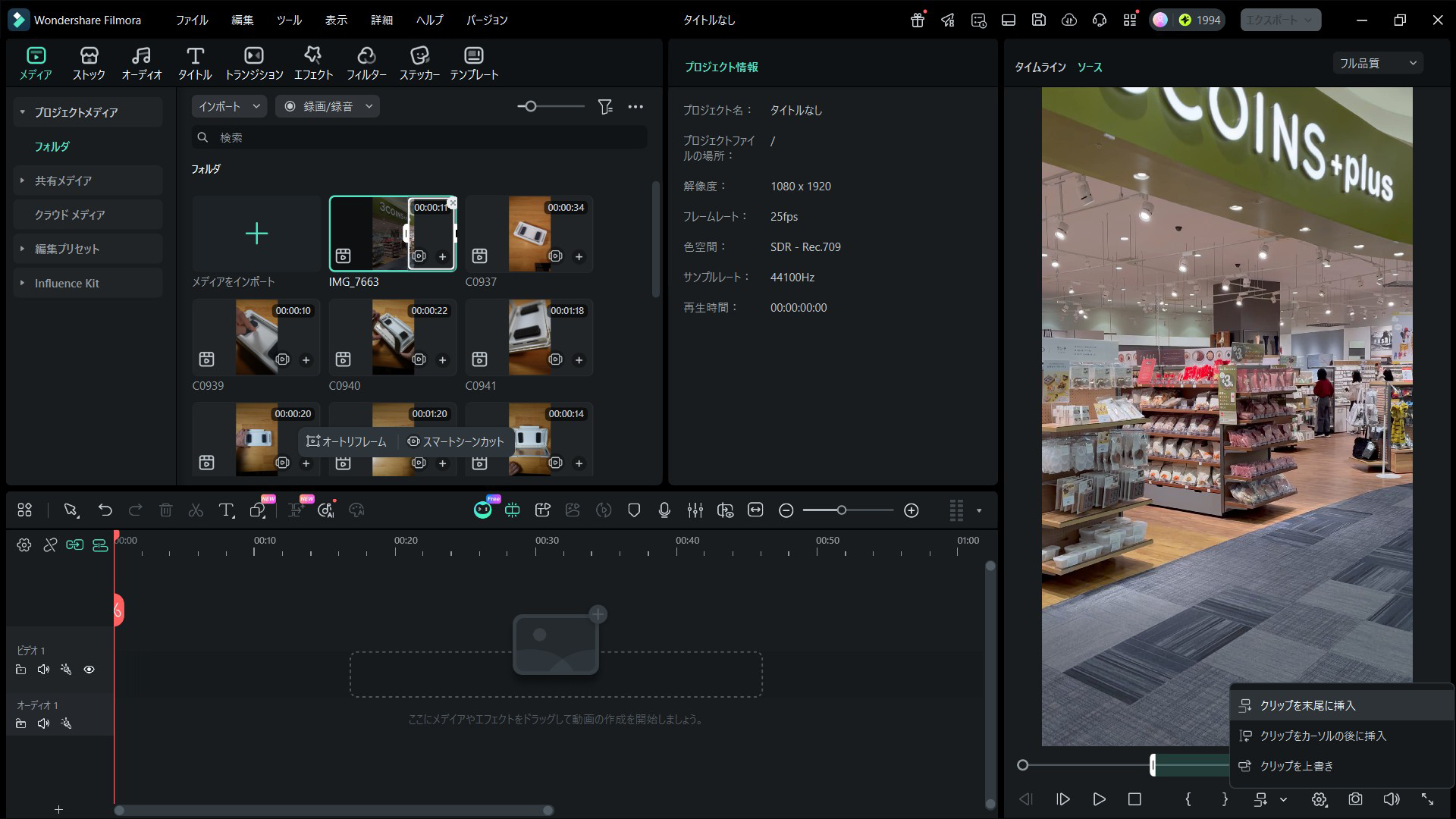Mute the Audio 1 track

pos(43,723)
